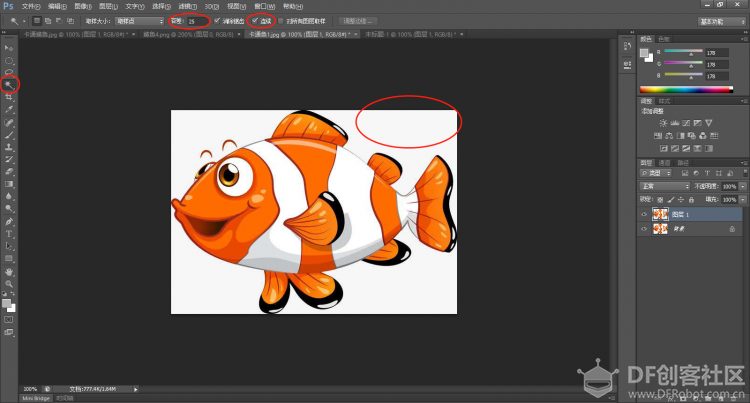Screen dimensions: 750x403
Task: Select the Lasso tool
Action: pos(9,73)
